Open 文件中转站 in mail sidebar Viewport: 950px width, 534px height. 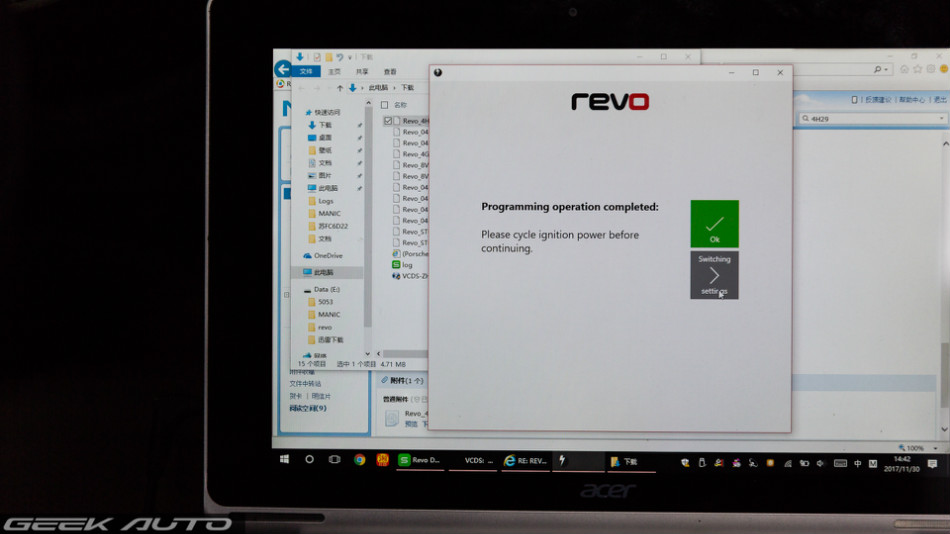305,384
